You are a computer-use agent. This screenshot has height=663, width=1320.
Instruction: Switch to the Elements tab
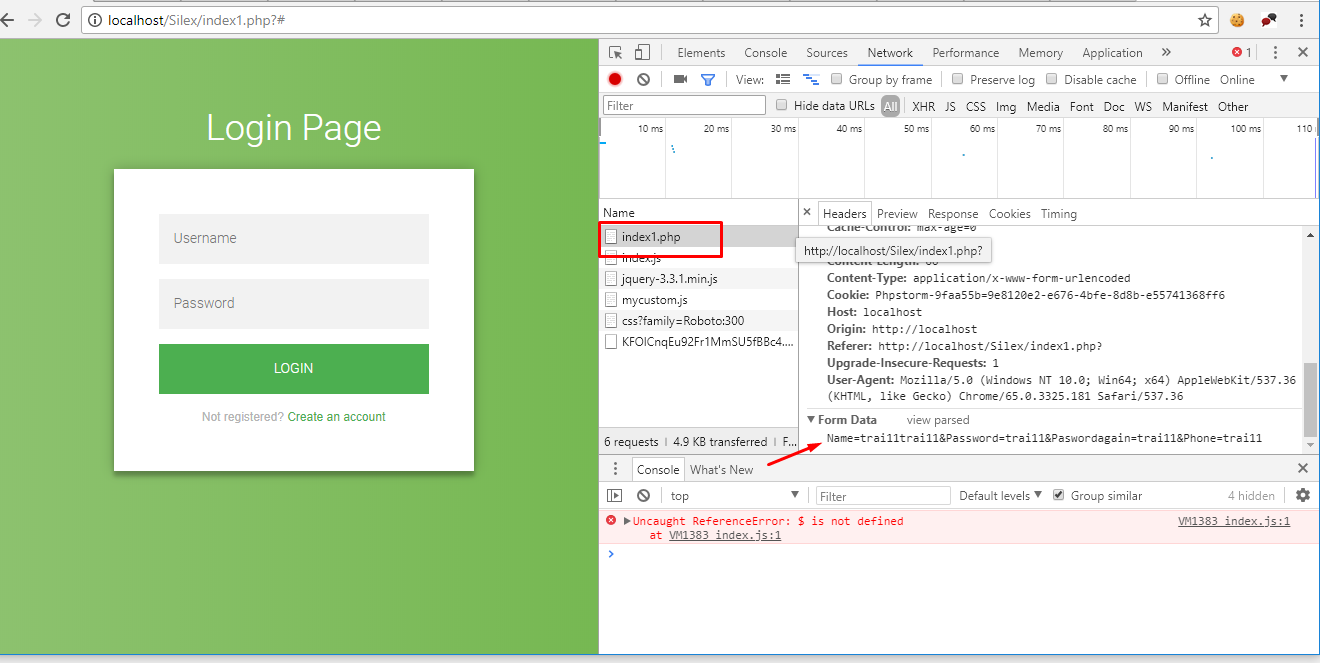tap(701, 53)
